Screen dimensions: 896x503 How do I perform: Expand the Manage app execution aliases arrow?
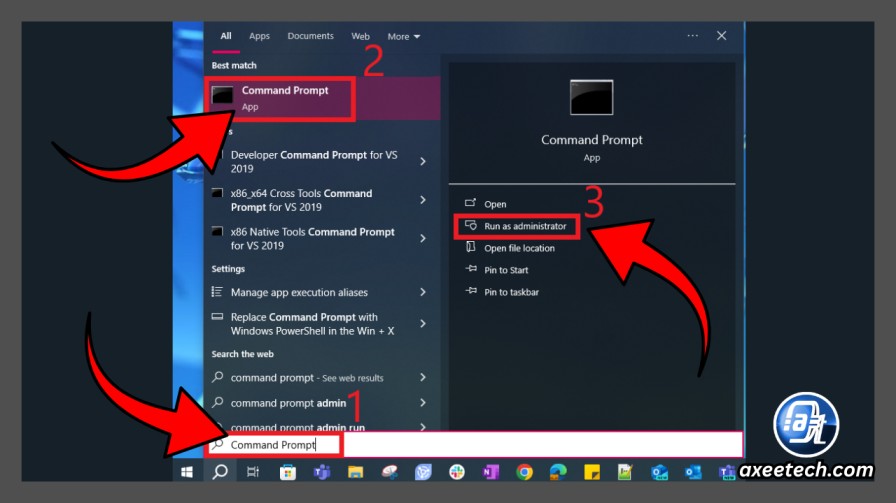(423, 292)
